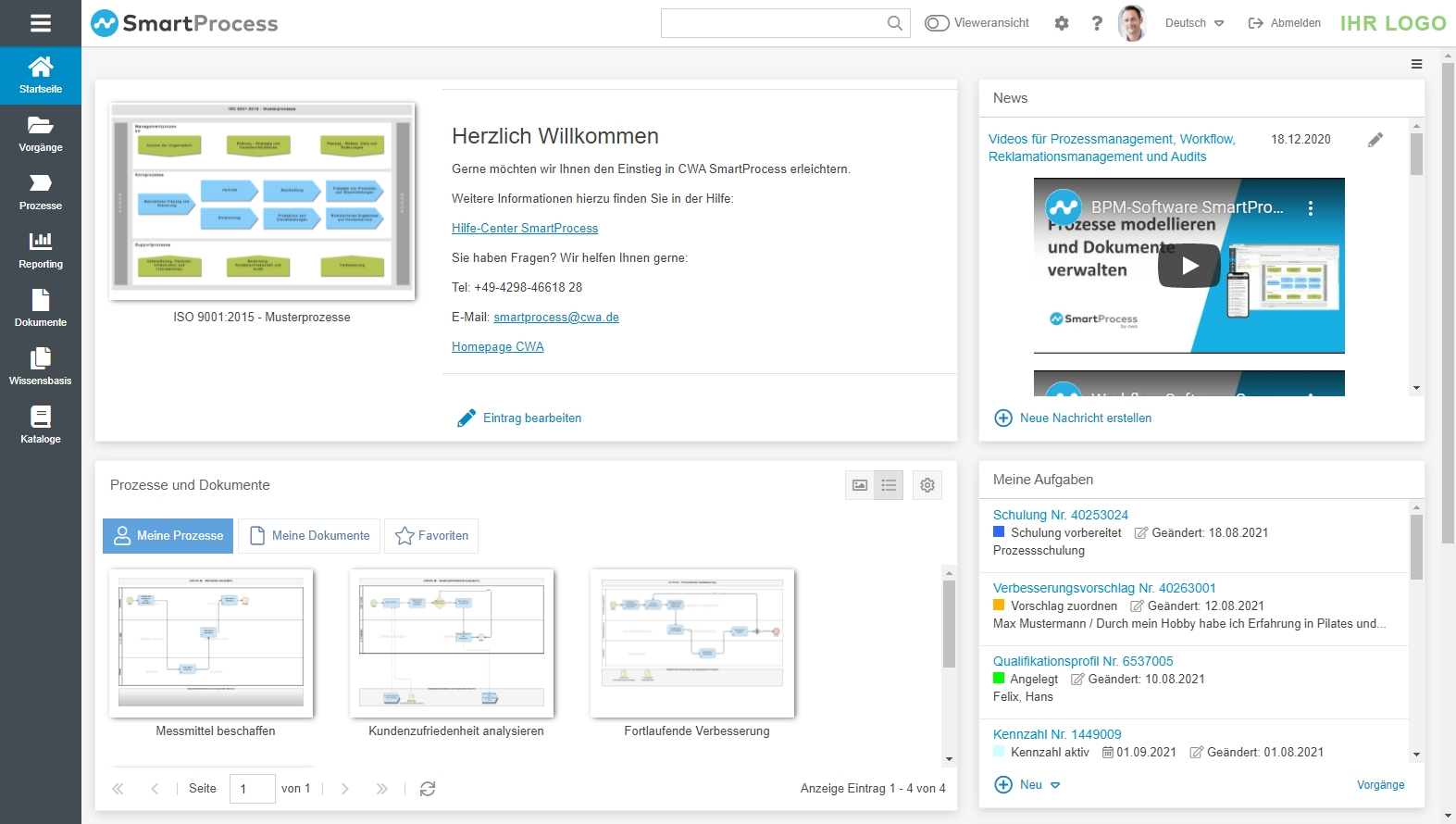Open Prozesse in sidebar
The image size is (1456, 824).
(41, 193)
